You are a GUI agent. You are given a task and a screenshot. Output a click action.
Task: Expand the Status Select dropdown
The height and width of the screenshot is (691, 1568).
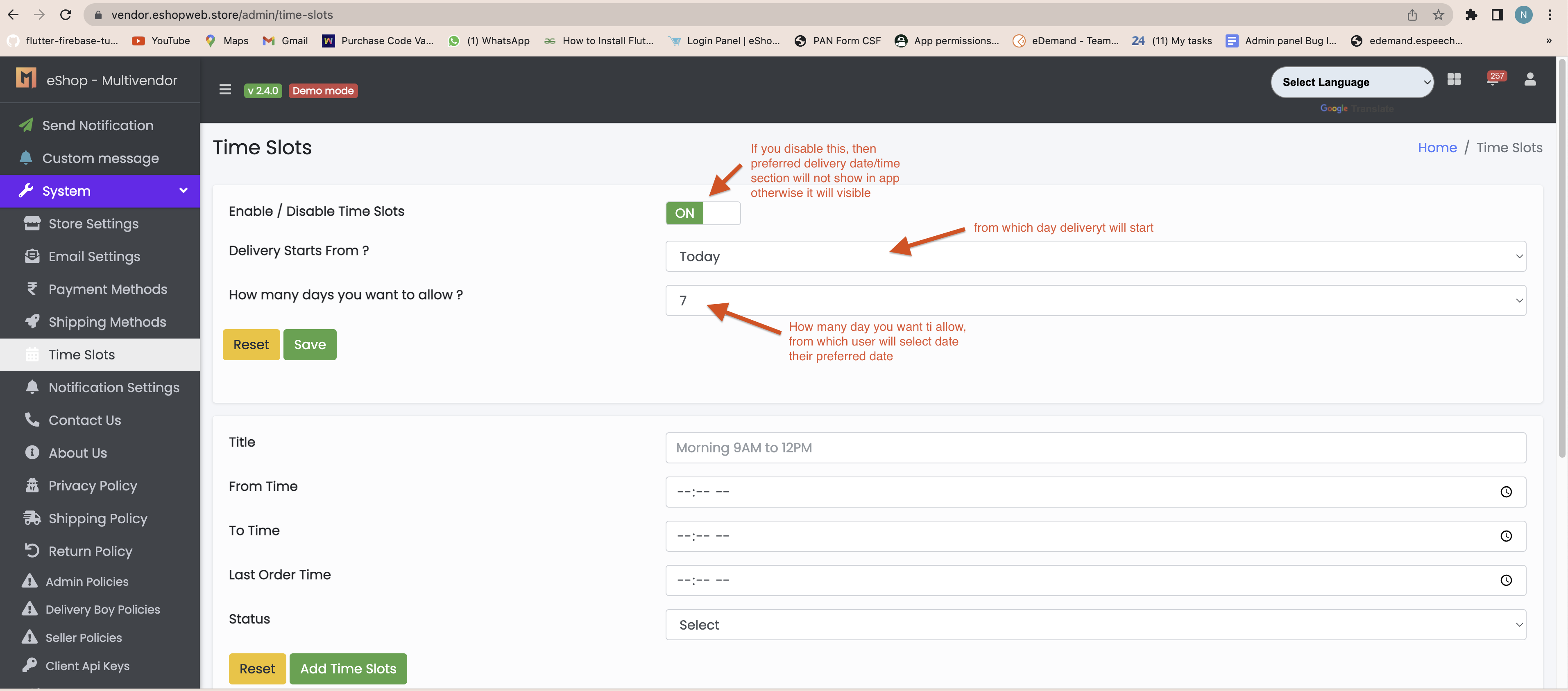pyautogui.click(x=1095, y=625)
